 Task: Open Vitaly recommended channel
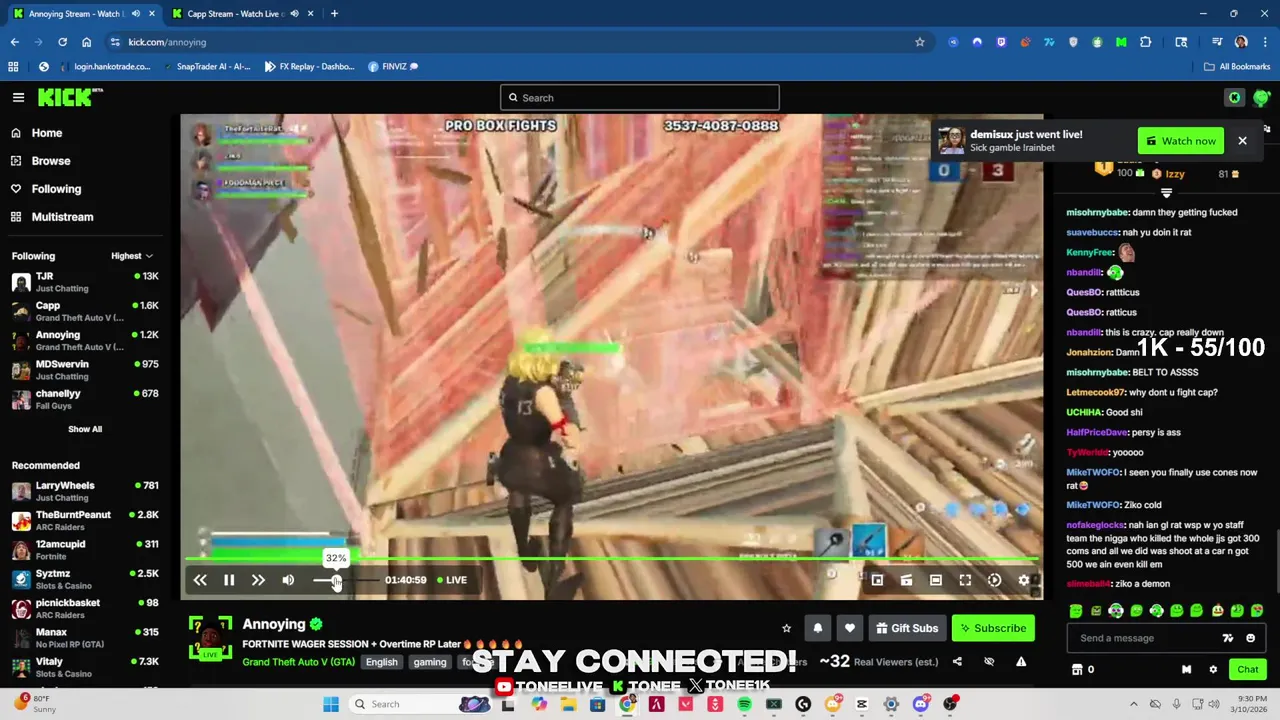coord(85,667)
